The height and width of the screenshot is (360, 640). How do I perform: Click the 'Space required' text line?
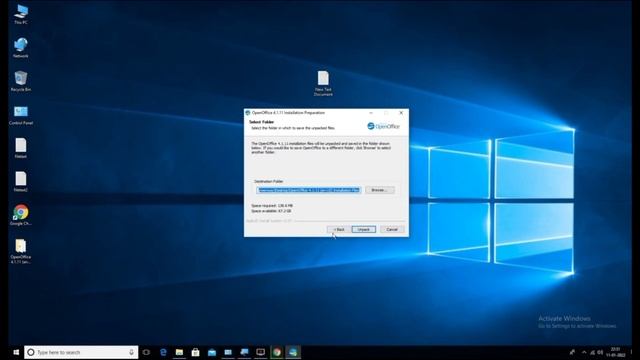[272, 206]
